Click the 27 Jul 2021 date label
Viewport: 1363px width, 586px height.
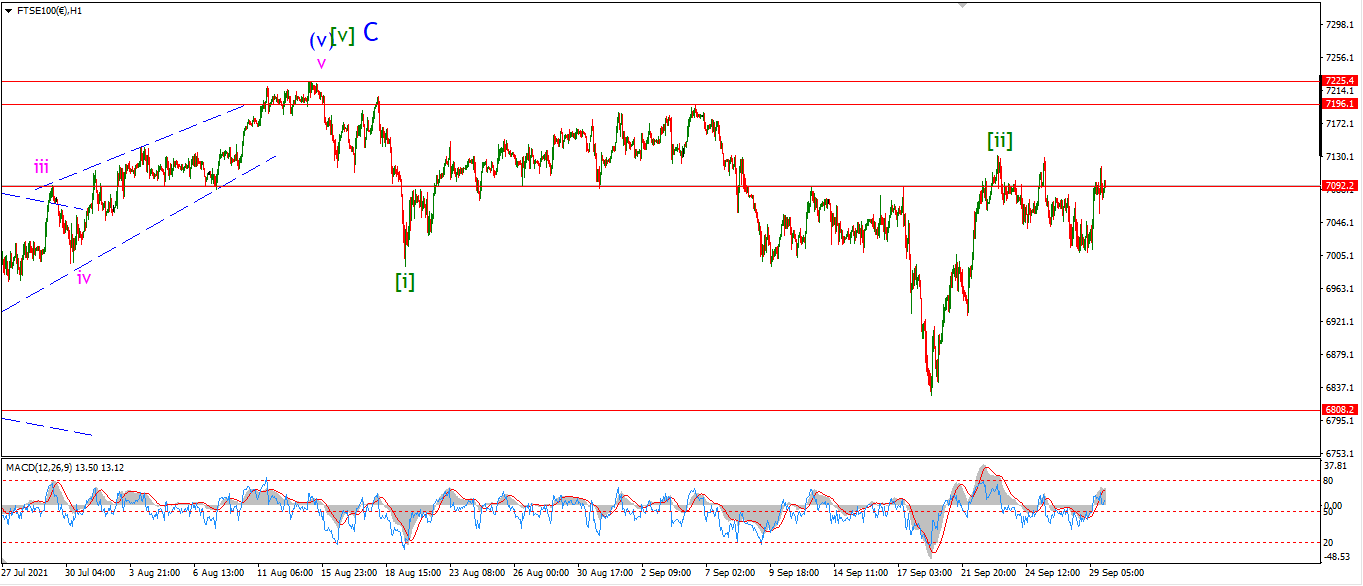coord(27,573)
